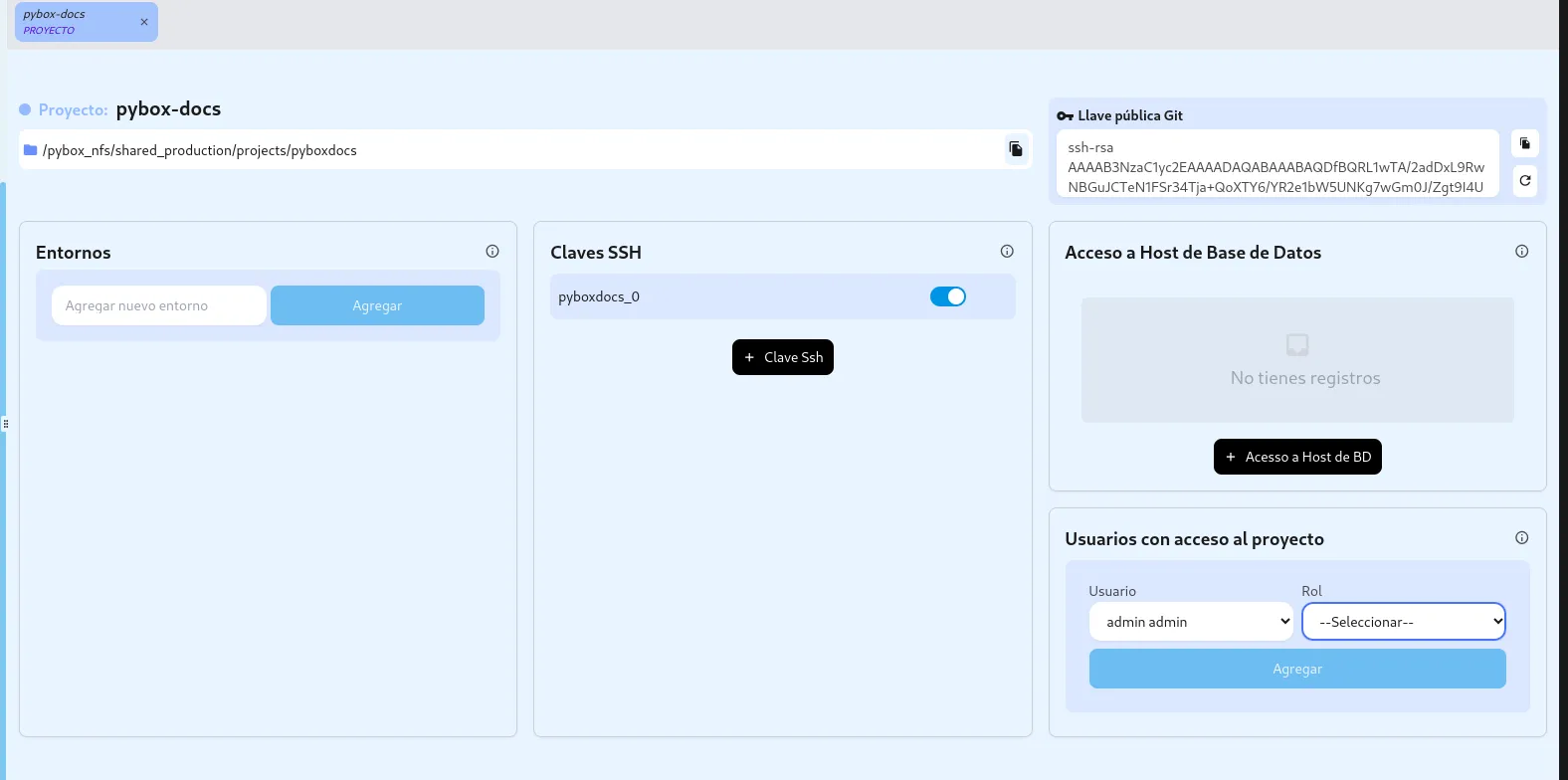Toggle the pyboxdocs_0 SSH key switch
Screen dimensions: 1568x780
948,296
